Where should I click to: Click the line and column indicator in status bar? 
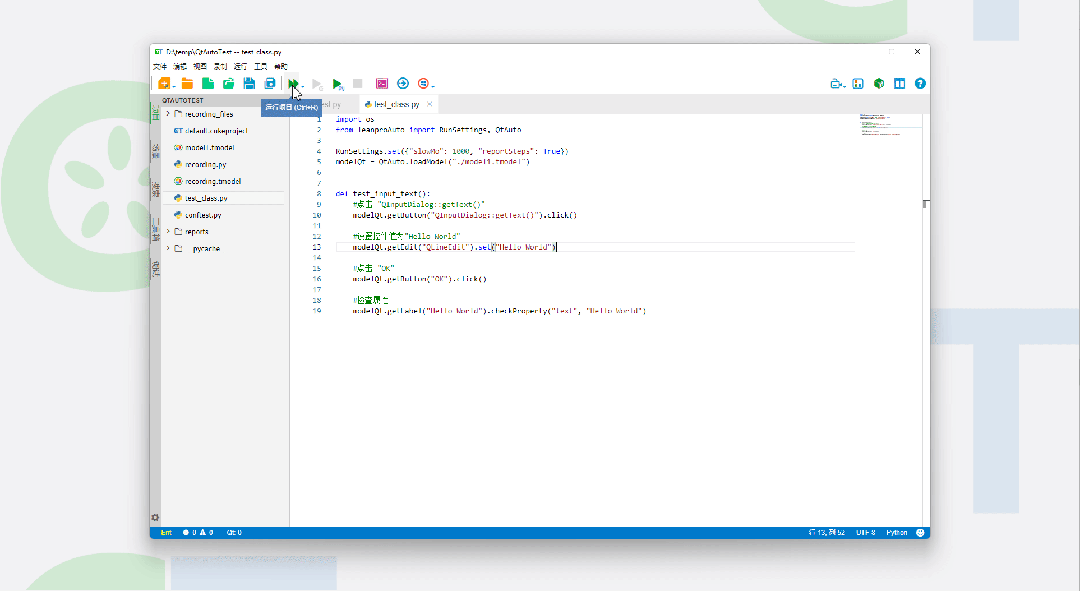tap(827, 532)
